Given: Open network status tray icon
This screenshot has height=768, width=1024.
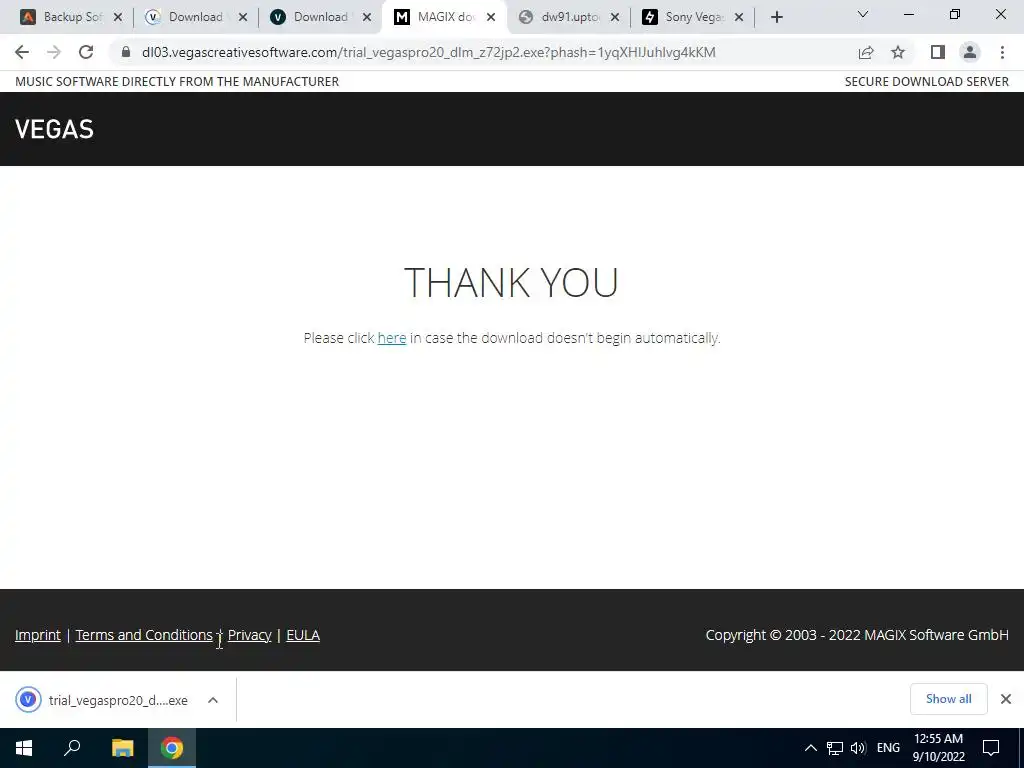Looking at the screenshot, I should [835, 748].
